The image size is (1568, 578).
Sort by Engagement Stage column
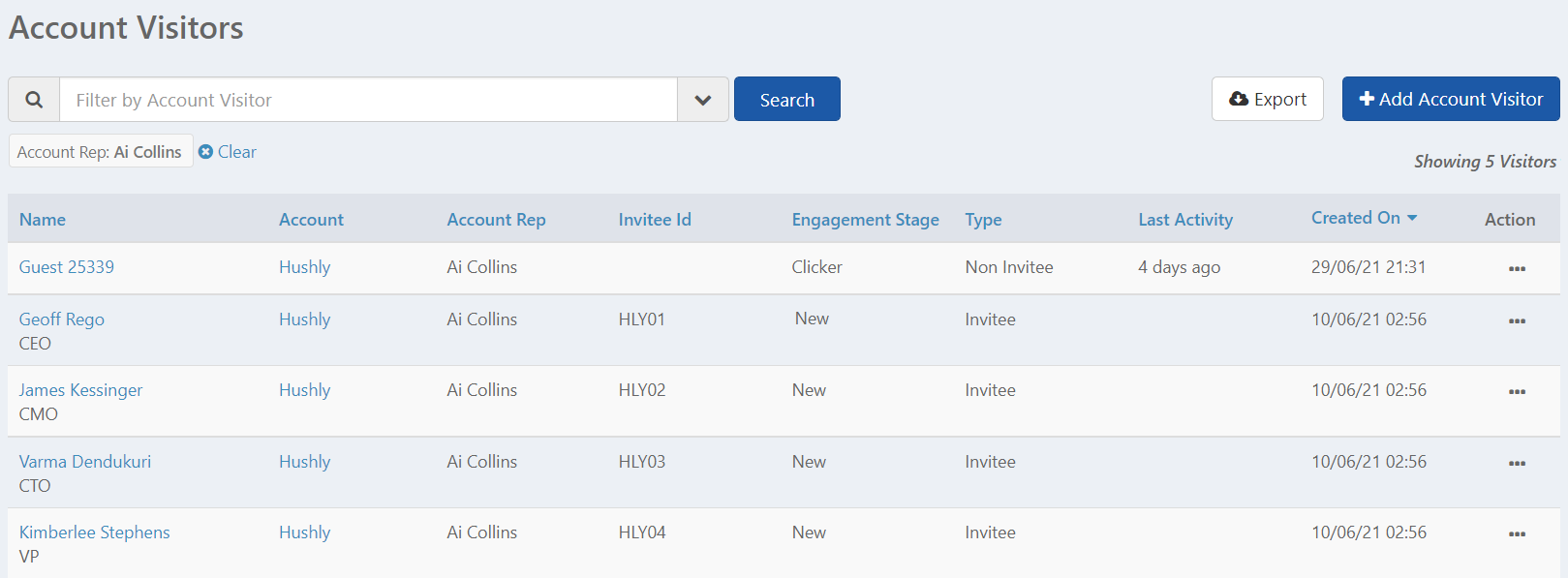pos(865,220)
